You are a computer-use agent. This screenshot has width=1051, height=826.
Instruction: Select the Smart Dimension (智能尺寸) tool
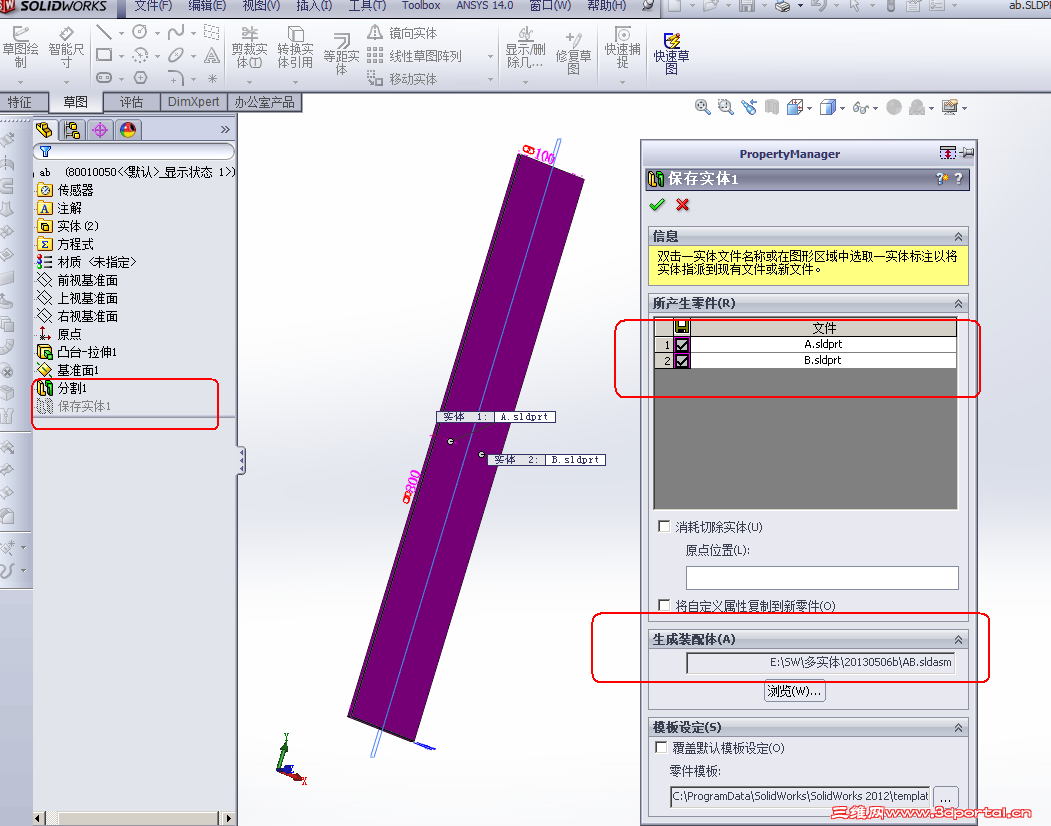tap(66, 47)
